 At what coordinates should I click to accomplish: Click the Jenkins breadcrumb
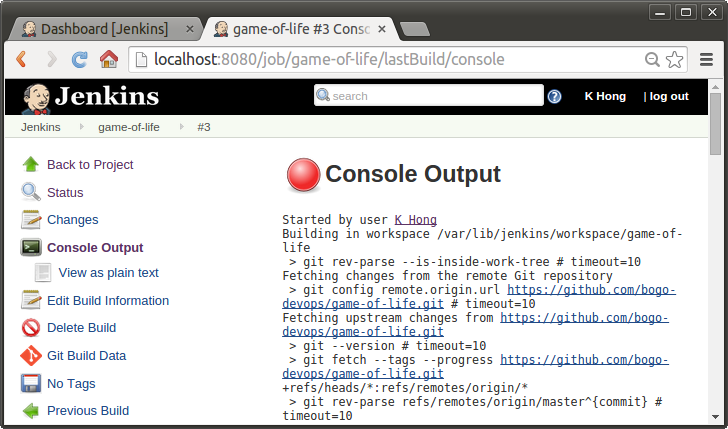tap(40, 127)
